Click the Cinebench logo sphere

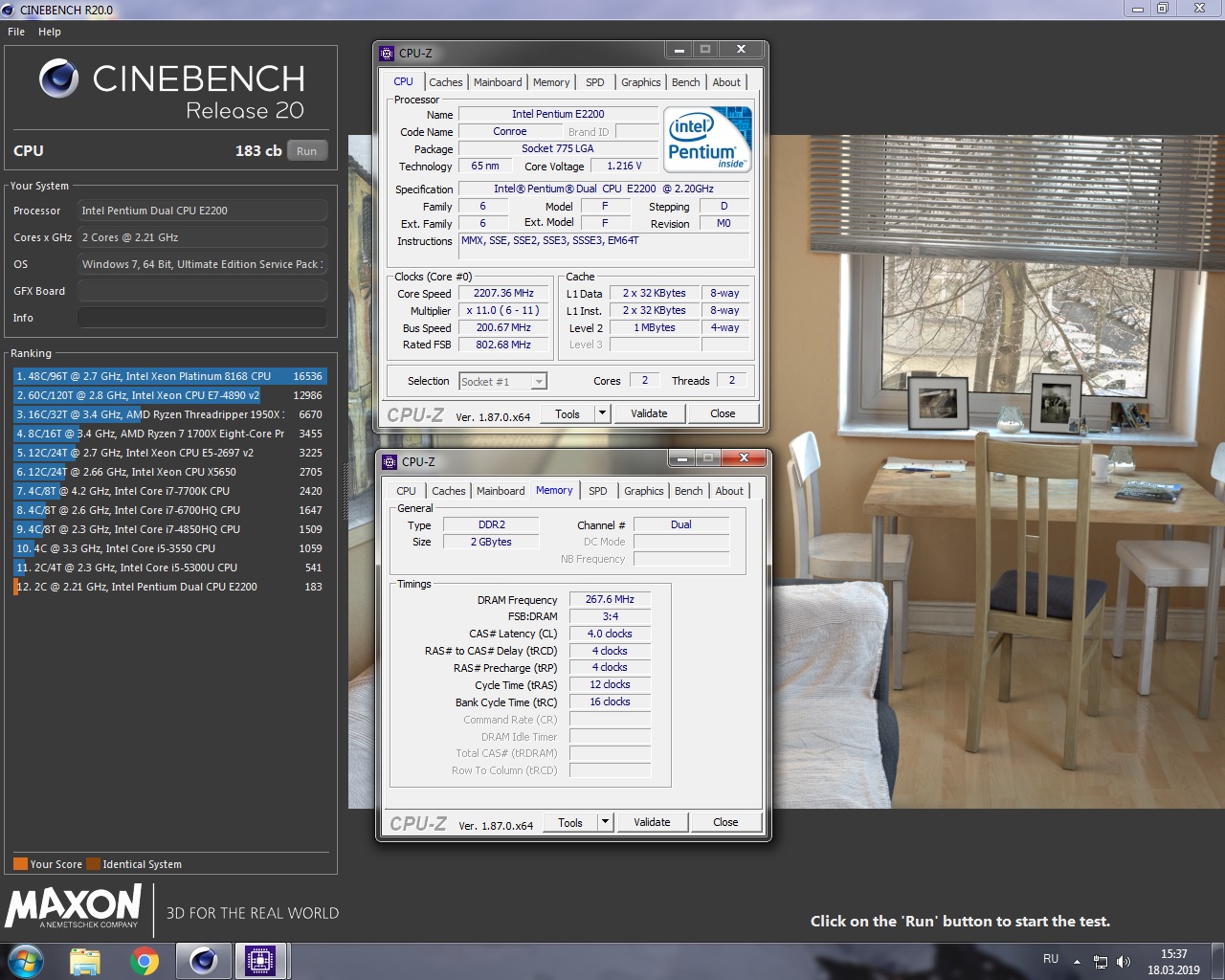[58, 78]
